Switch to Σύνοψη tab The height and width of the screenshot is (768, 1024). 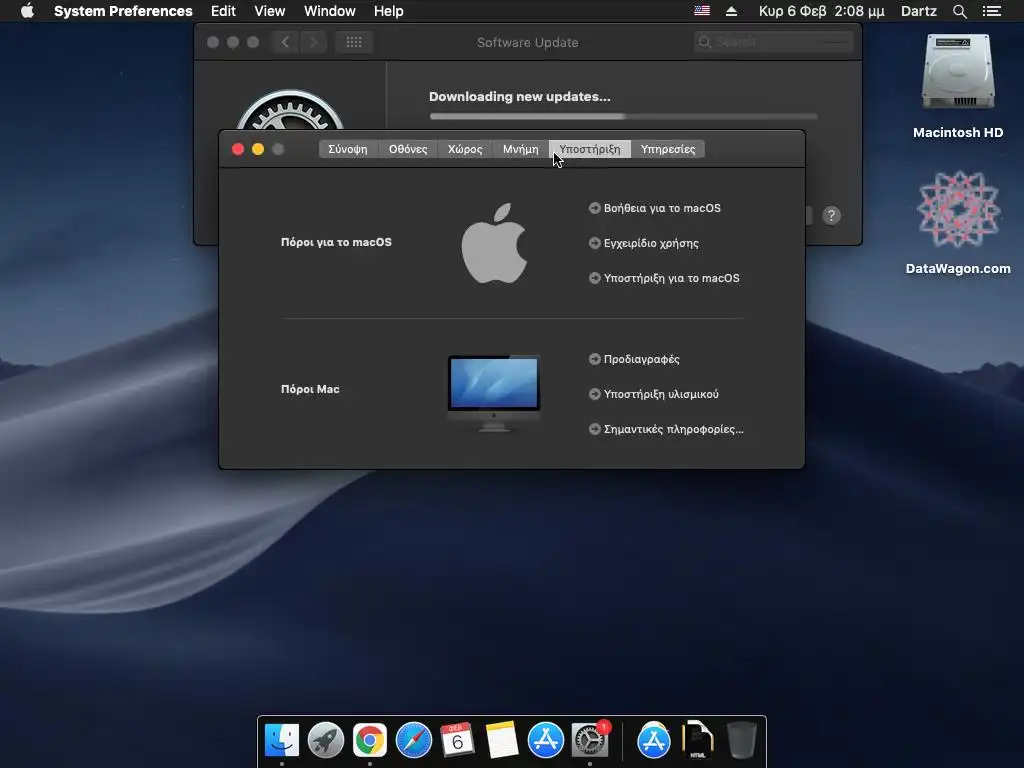[348, 149]
